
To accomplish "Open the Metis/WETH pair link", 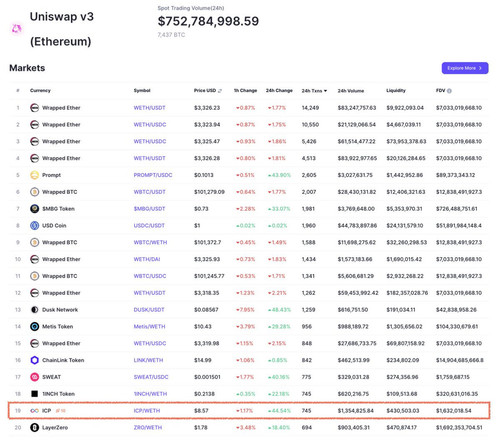I will pos(149,327).
